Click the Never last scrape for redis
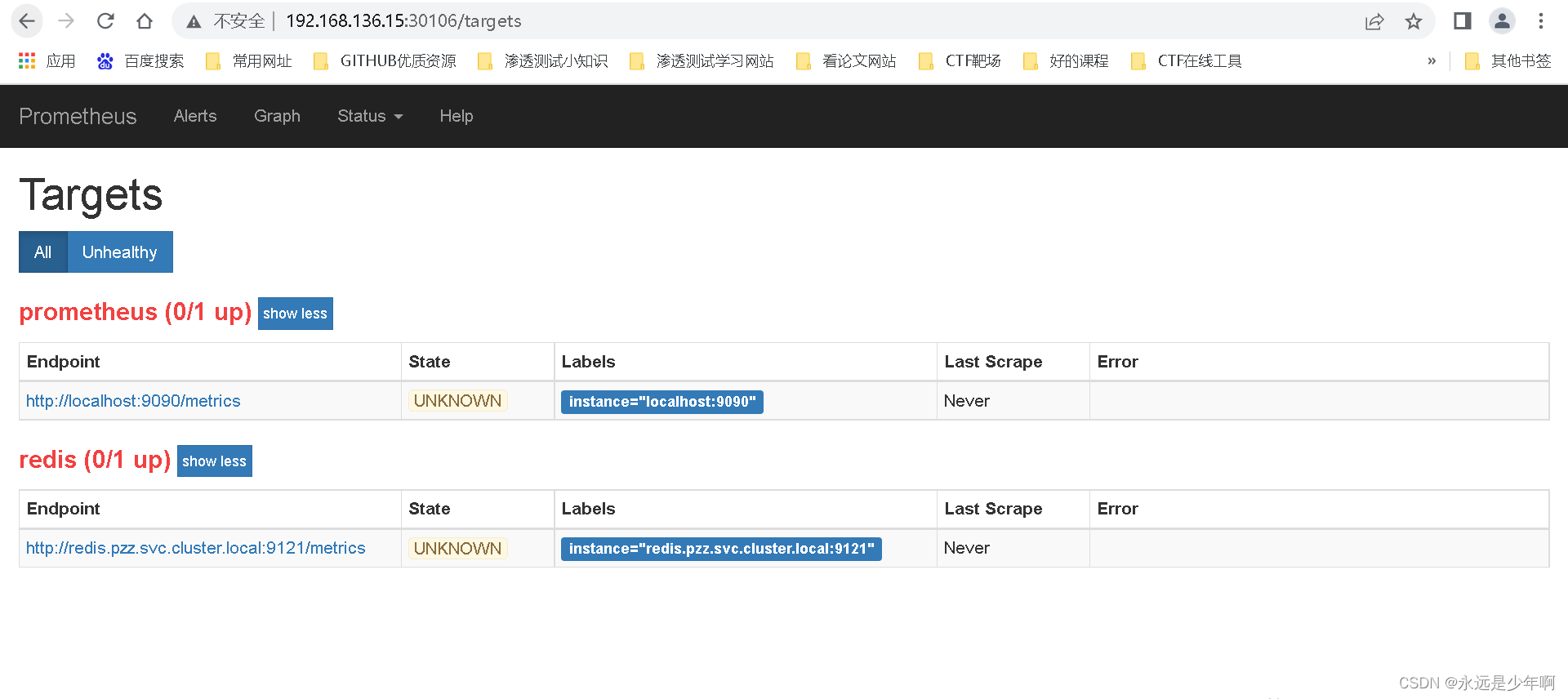 [x=966, y=548]
